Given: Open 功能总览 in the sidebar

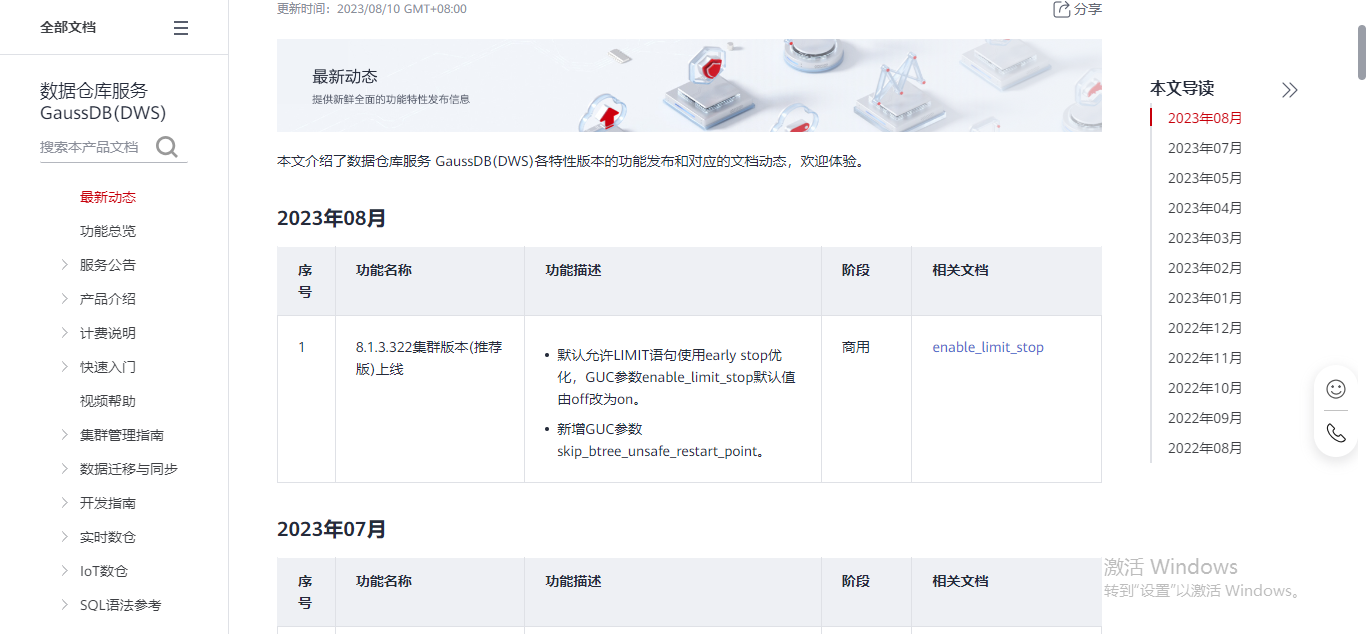Looking at the screenshot, I should [108, 231].
